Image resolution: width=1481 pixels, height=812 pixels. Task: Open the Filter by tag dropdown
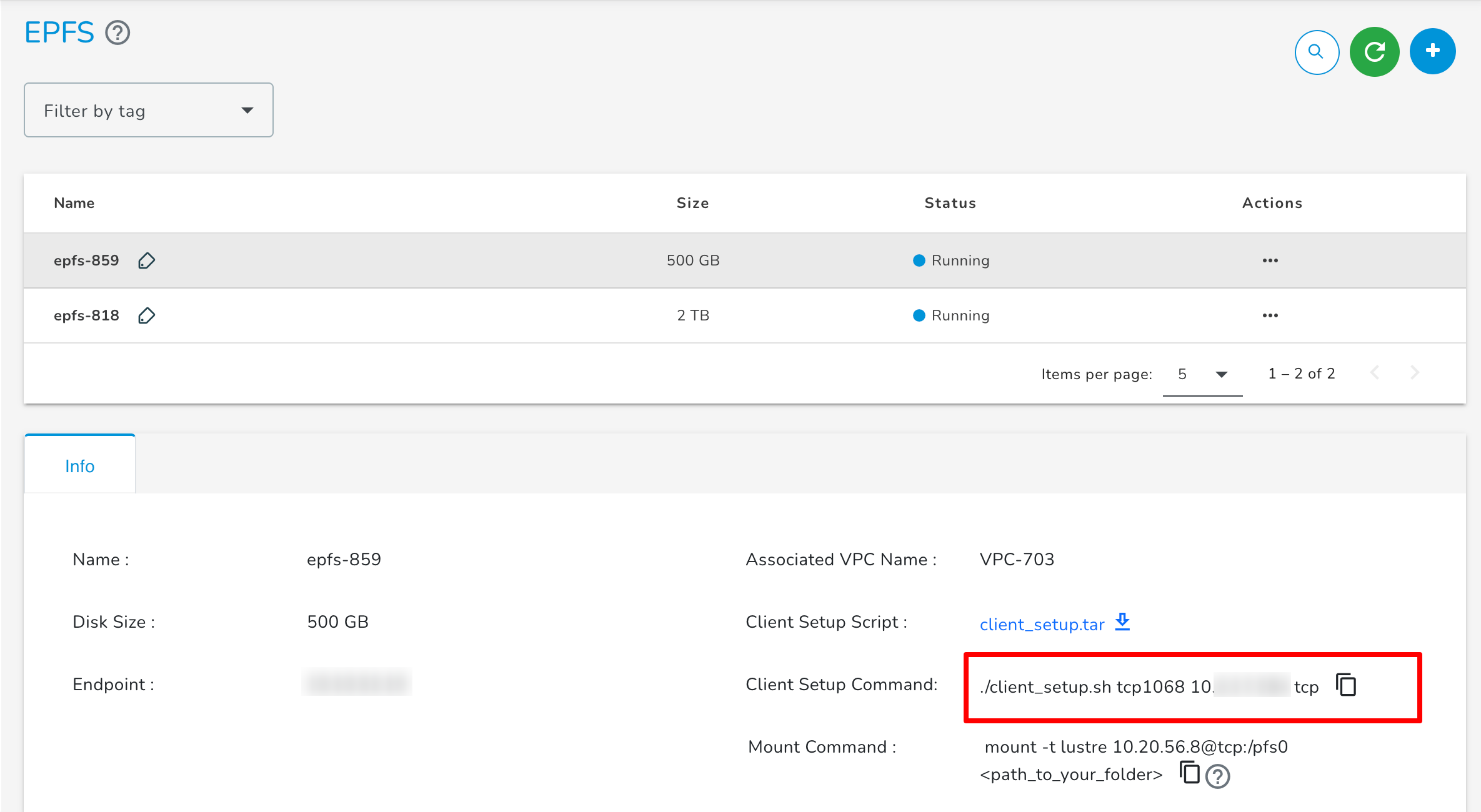[x=149, y=110]
